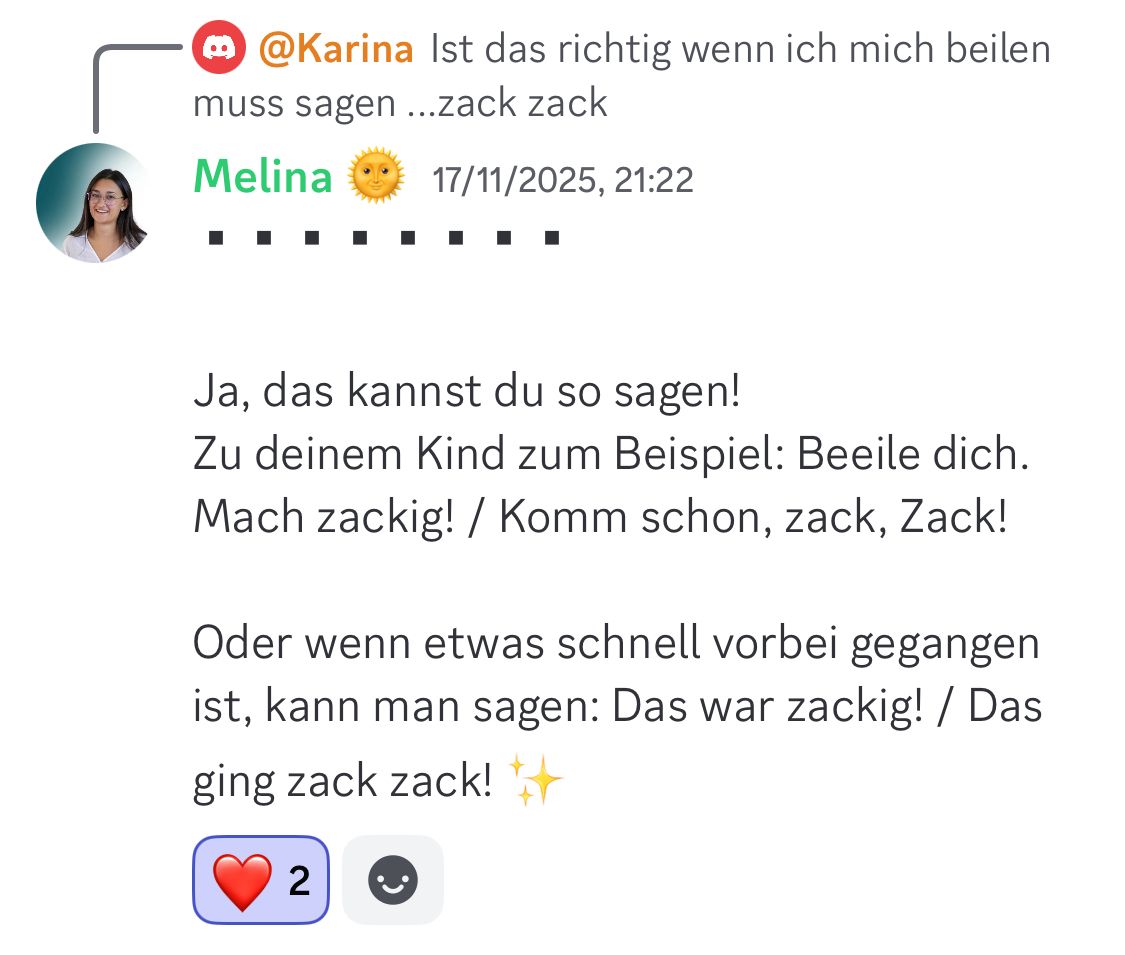Click "muss sagen ...zack zack" reply preview line
This screenshot has height=955, width=1125.
click(400, 102)
